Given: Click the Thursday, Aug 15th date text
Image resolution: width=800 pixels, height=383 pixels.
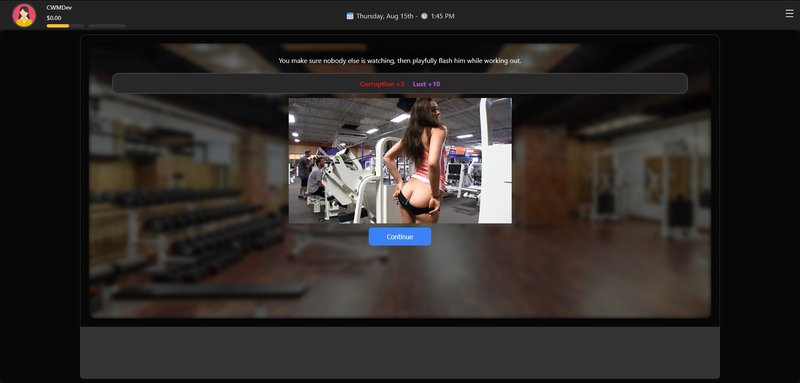Looking at the screenshot, I should pyautogui.click(x=385, y=16).
